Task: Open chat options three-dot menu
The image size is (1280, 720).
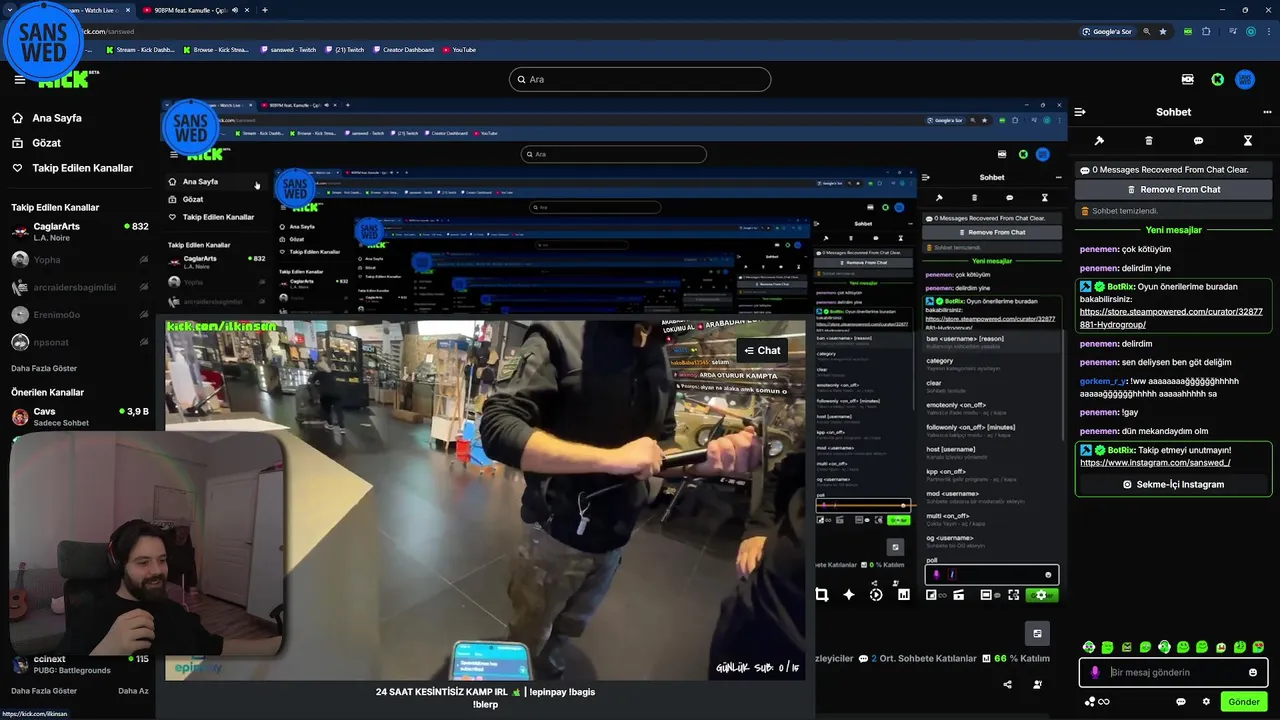Action: tap(1267, 112)
